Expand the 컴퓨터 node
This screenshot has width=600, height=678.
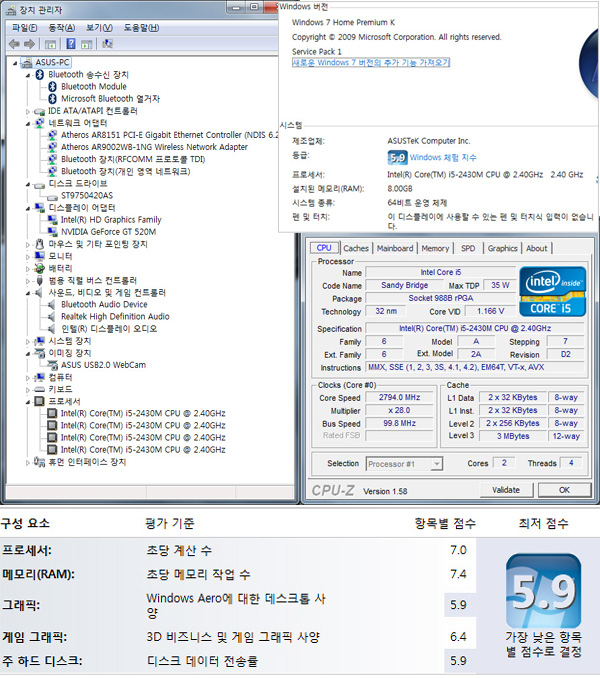pos(28,378)
